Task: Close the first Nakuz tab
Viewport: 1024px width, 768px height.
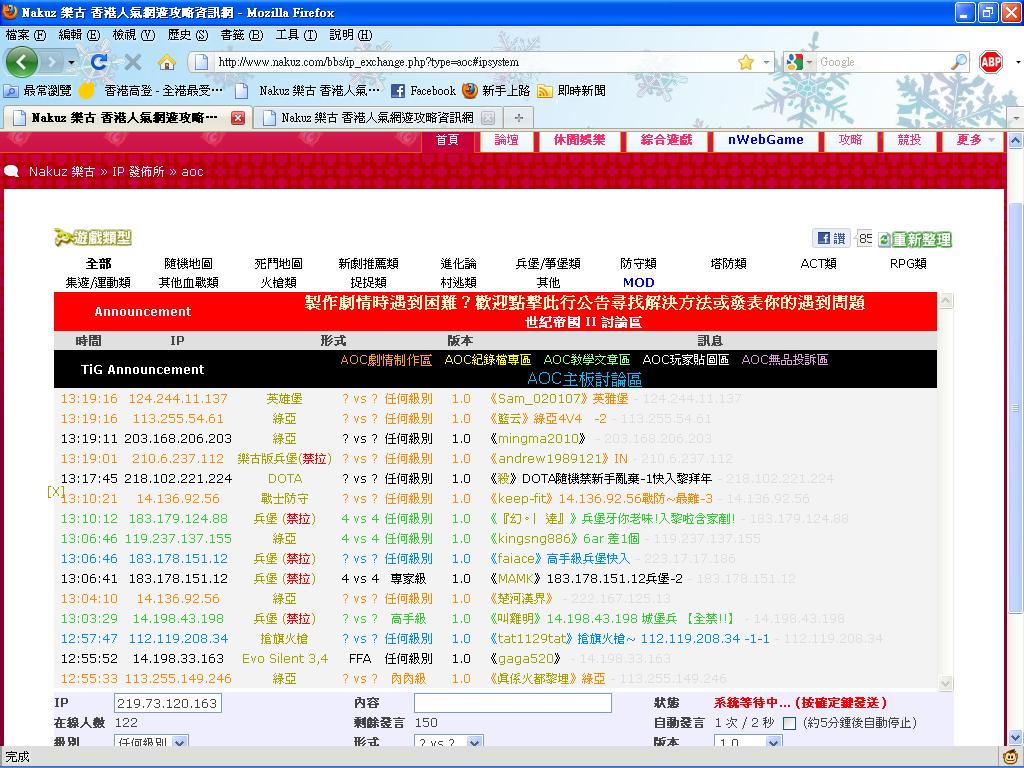Action: (x=238, y=118)
